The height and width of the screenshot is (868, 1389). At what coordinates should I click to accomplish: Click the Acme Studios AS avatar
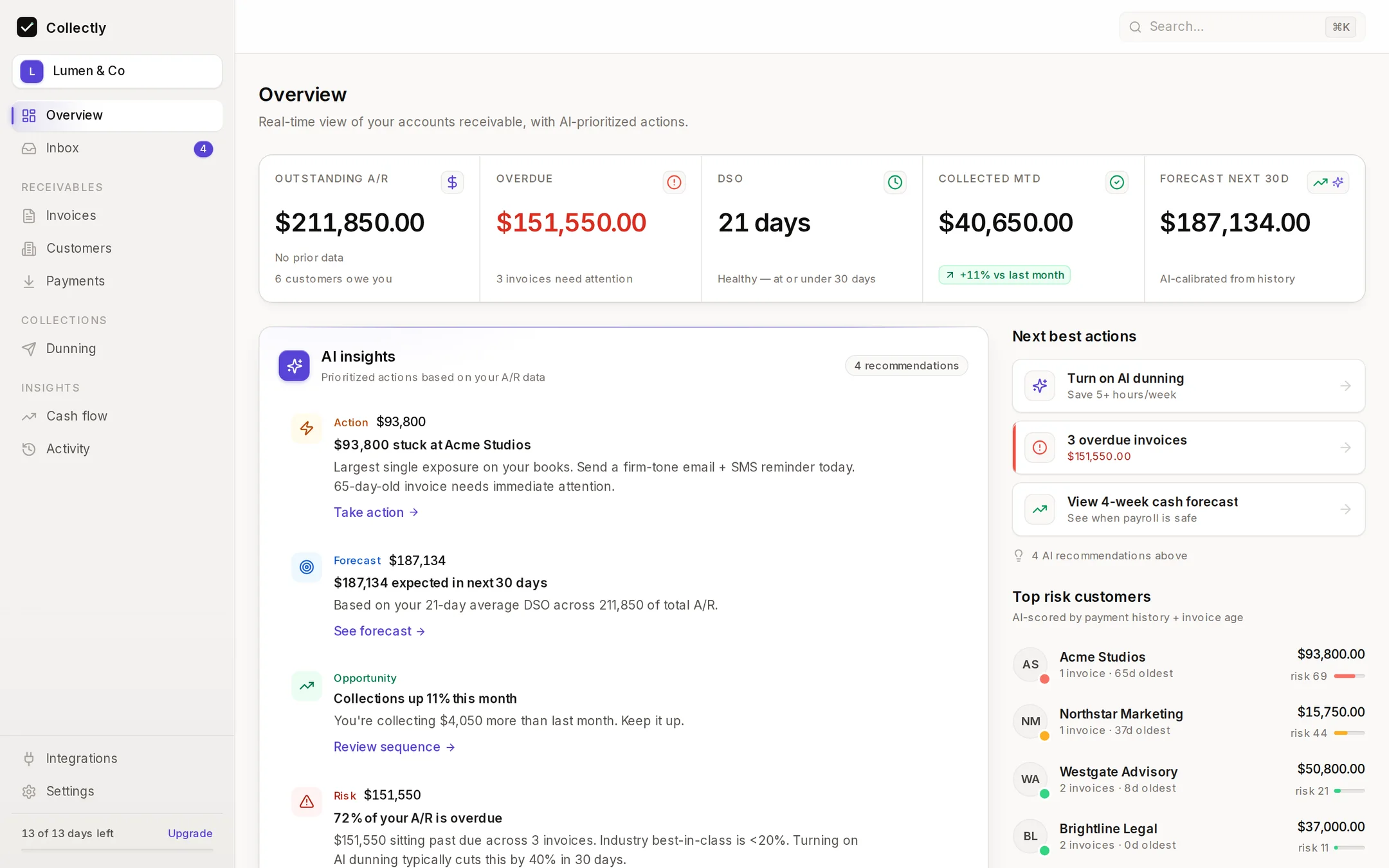pyautogui.click(x=1031, y=665)
